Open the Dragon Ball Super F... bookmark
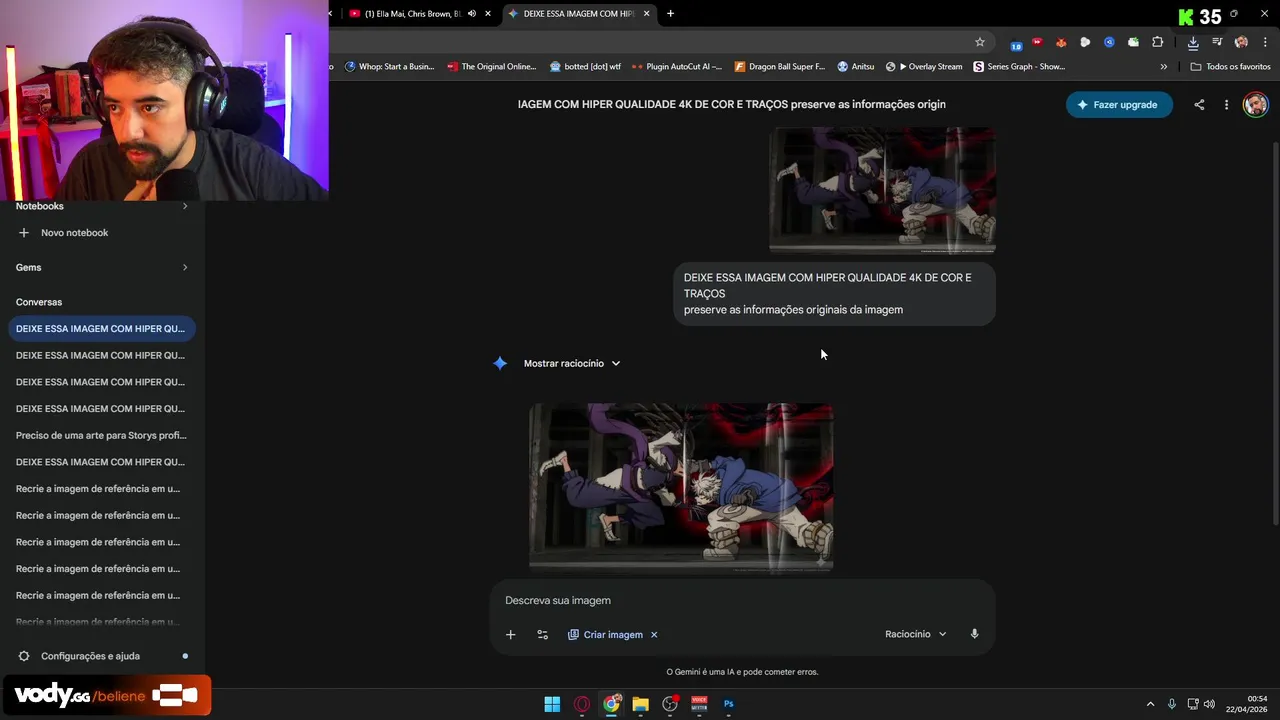 (780, 67)
